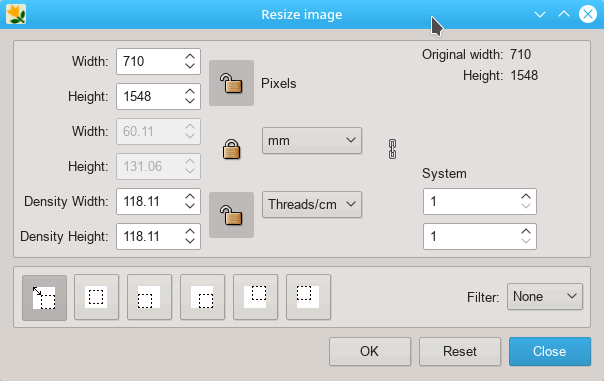Decrease Density Height with down arrow
The width and height of the screenshot is (604, 381).
(x=190, y=241)
